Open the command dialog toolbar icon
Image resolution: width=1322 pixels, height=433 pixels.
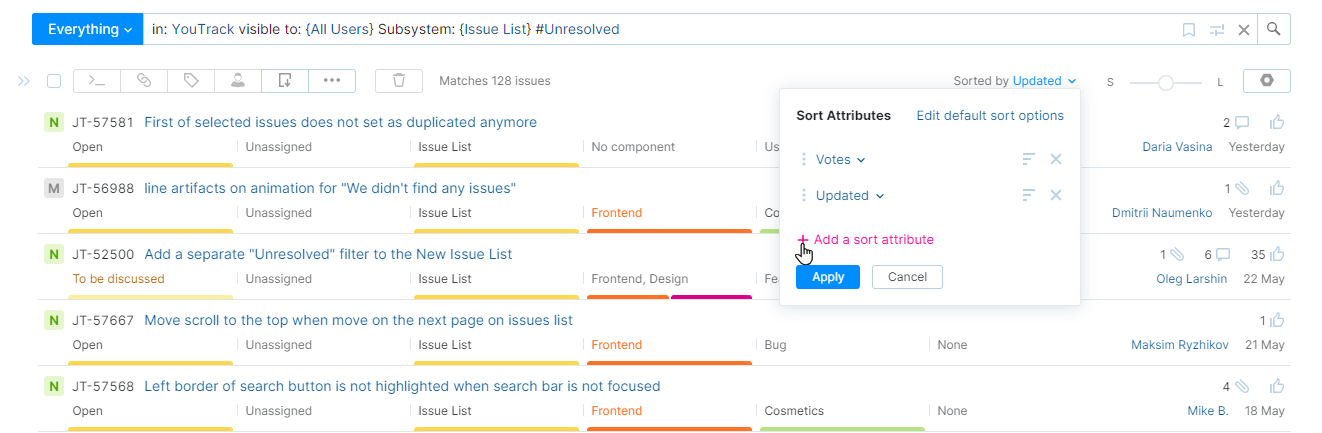click(96, 81)
